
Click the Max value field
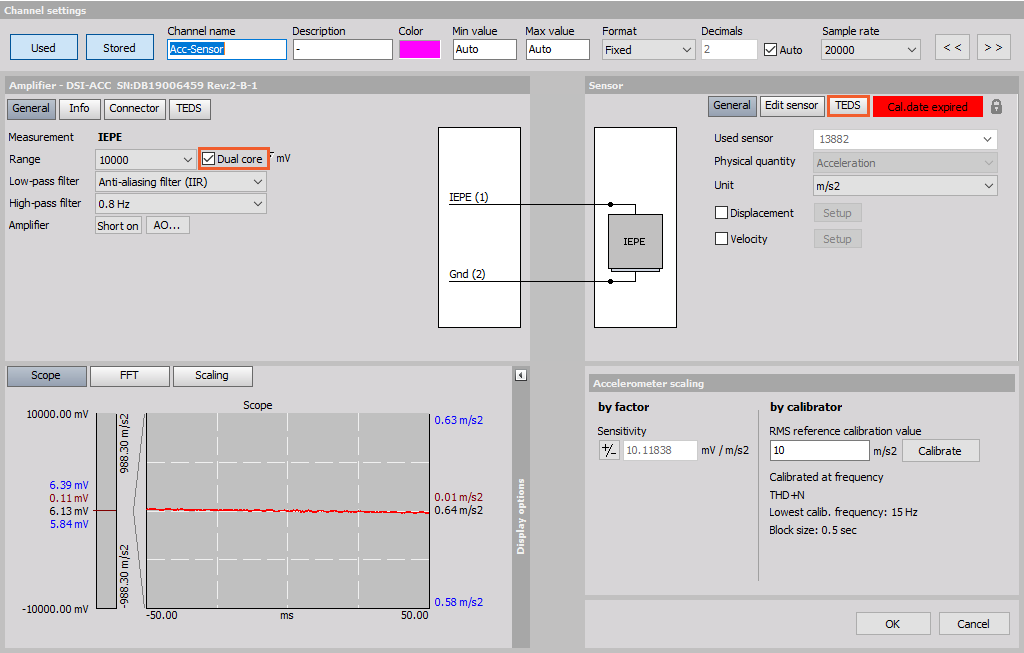click(558, 50)
